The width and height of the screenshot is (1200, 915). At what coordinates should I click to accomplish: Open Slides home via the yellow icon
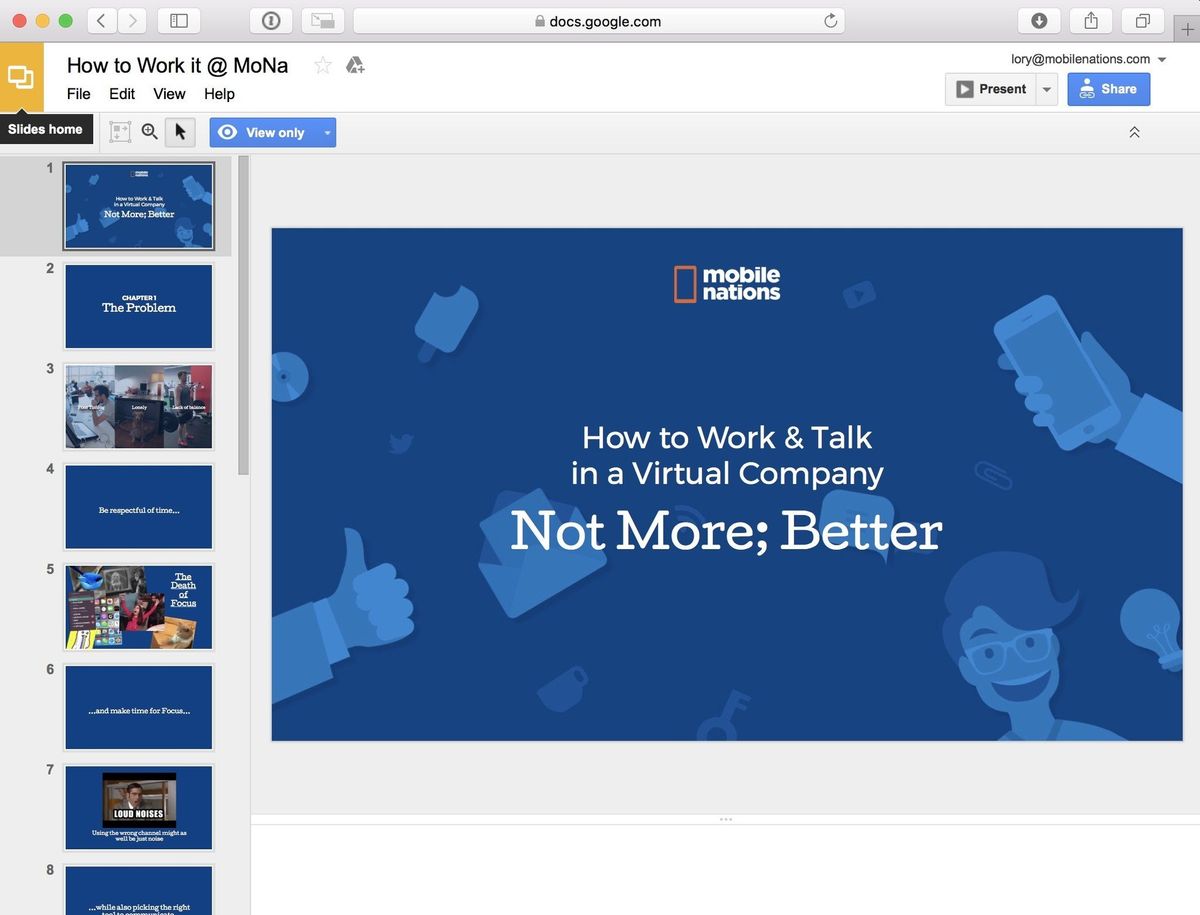coord(21,77)
